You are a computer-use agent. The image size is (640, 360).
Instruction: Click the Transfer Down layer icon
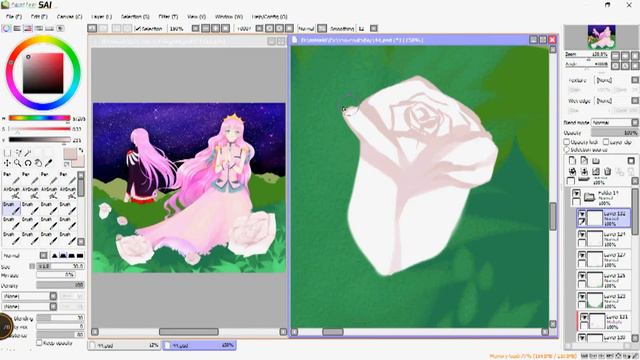pos(572,171)
